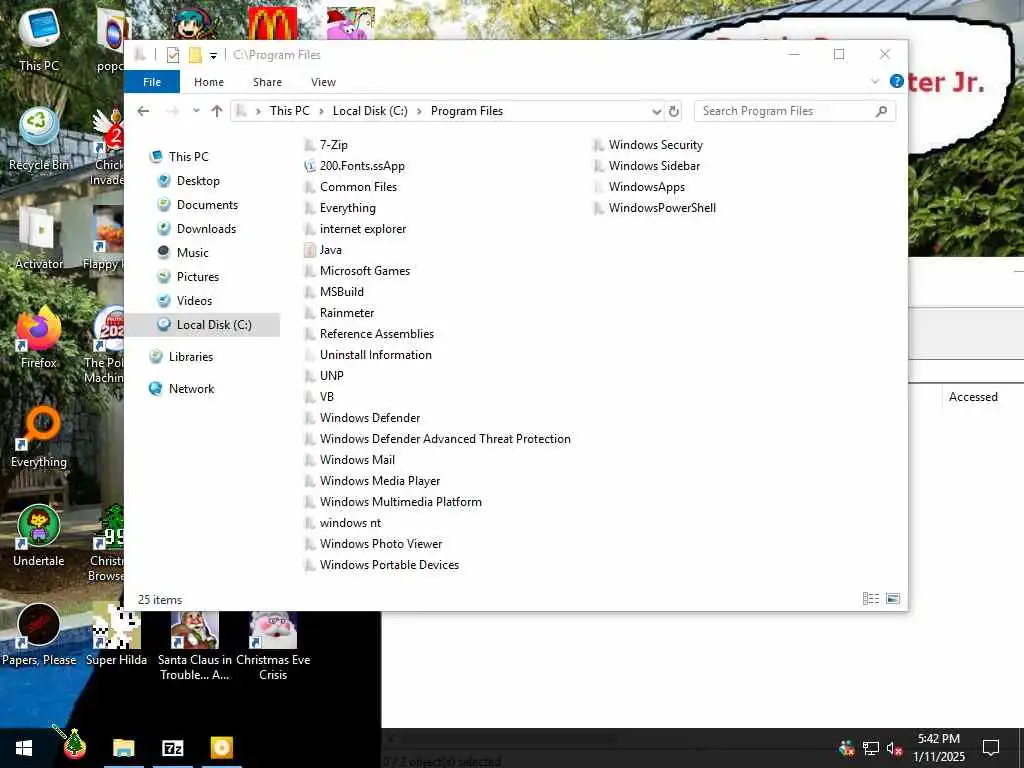Screen dimensions: 1024x768
Task: Open Desktop in navigation pane
Action: point(198,181)
